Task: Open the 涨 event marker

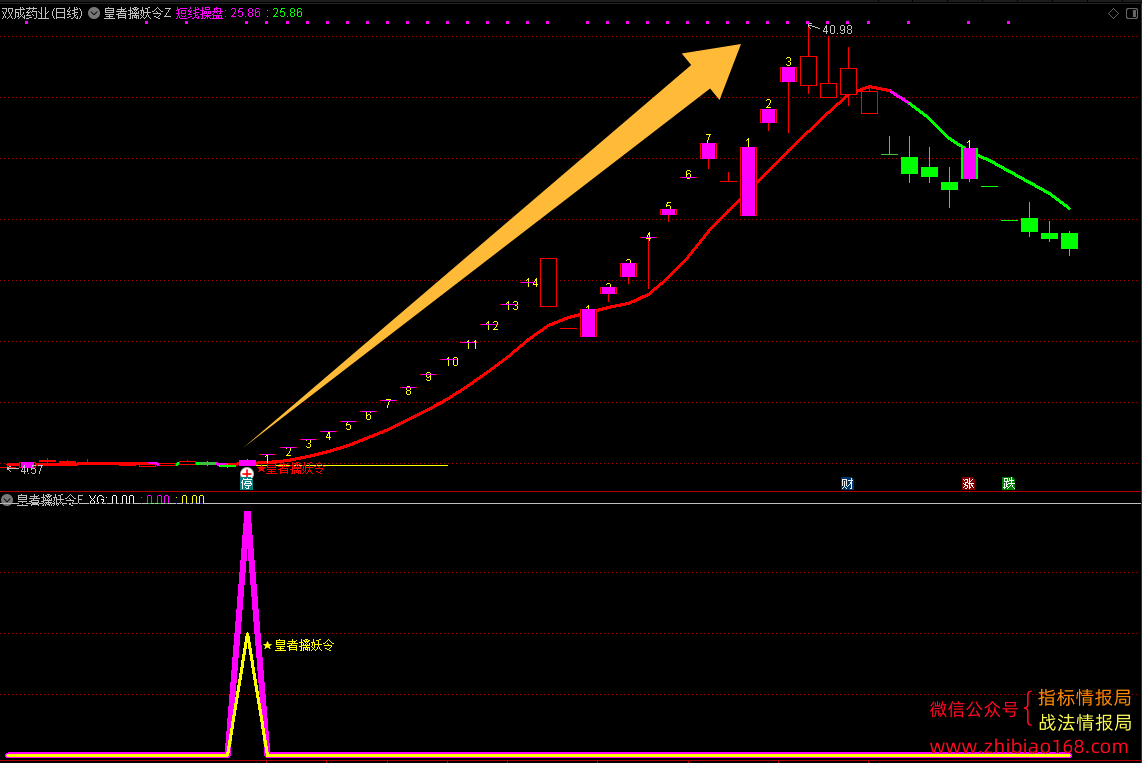Action: (x=968, y=483)
